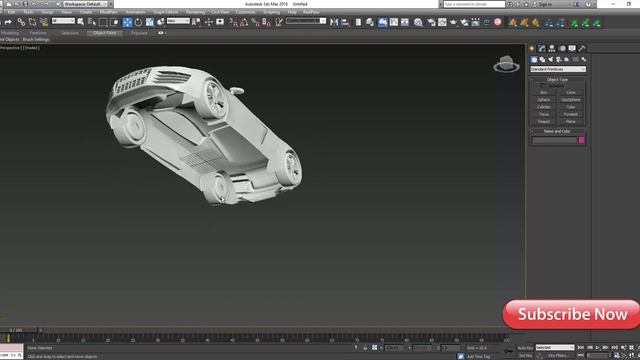Toggle Angle Snap
The image size is (640, 360).
[x=244, y=22]
